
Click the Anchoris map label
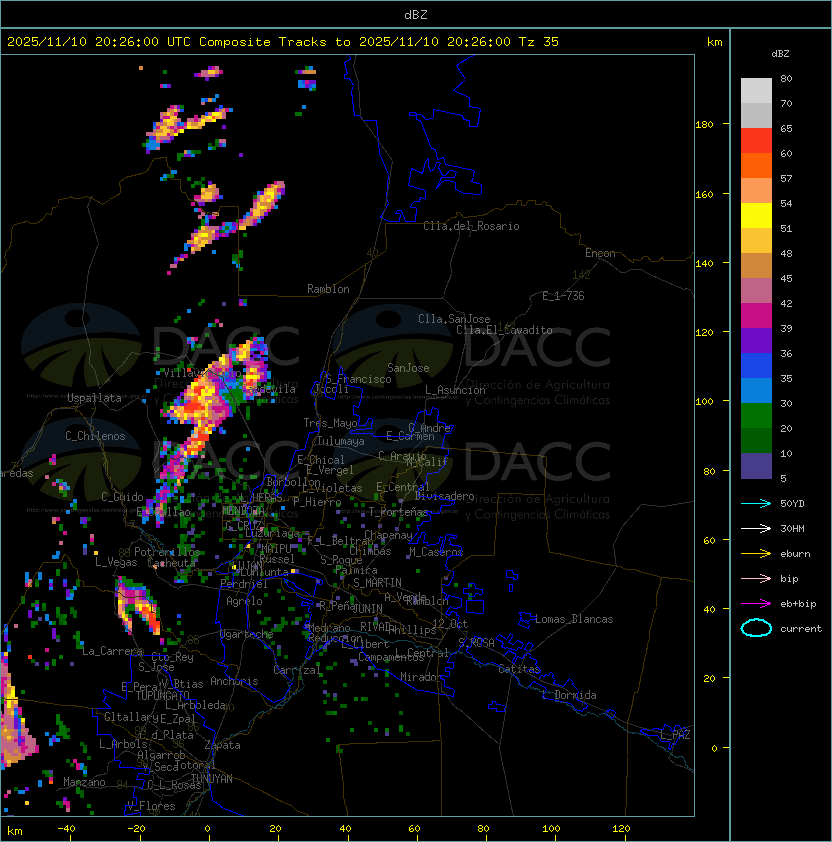click(x=234, y=681)
